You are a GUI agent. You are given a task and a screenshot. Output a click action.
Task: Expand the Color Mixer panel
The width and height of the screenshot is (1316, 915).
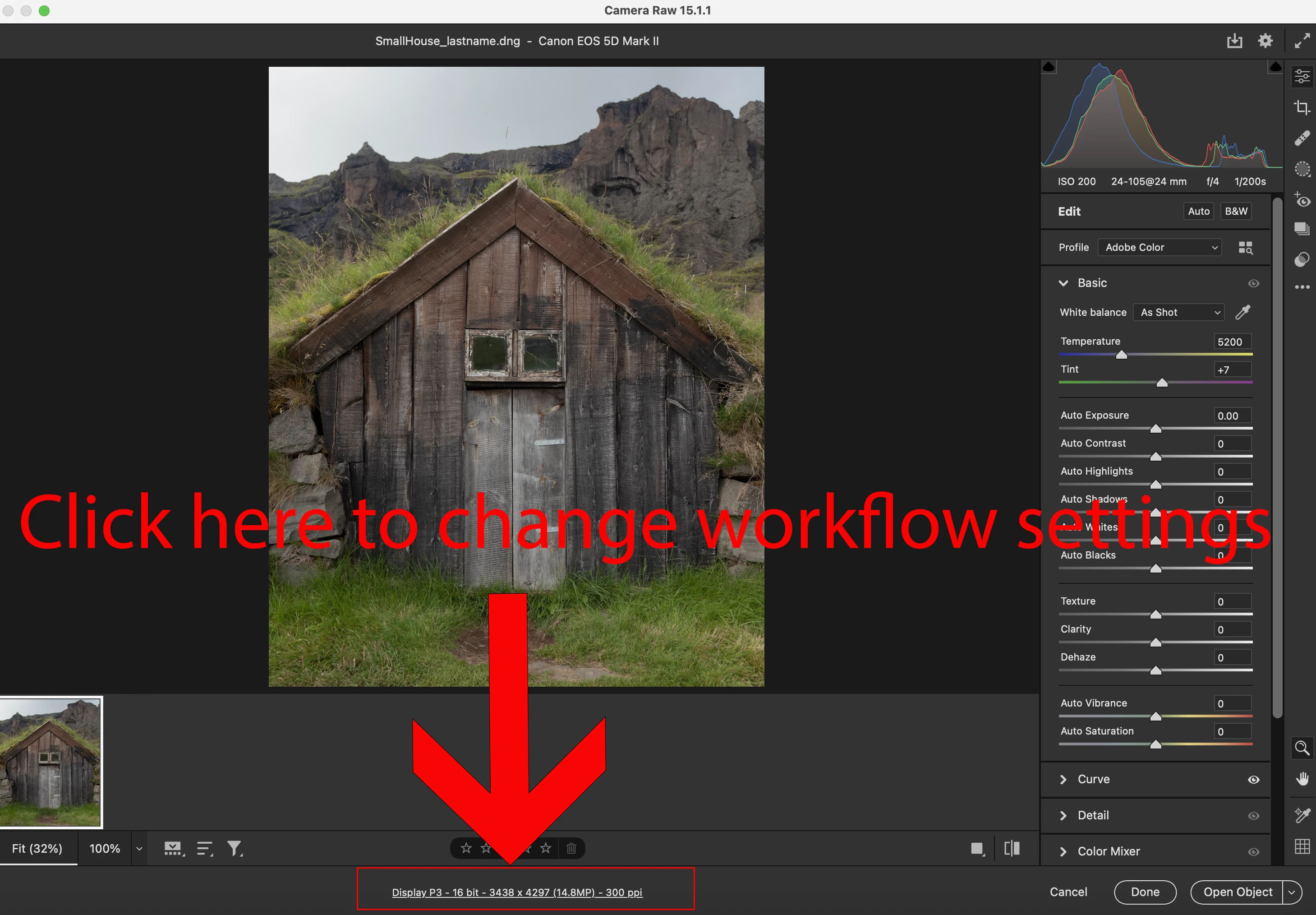(1108, 851)
